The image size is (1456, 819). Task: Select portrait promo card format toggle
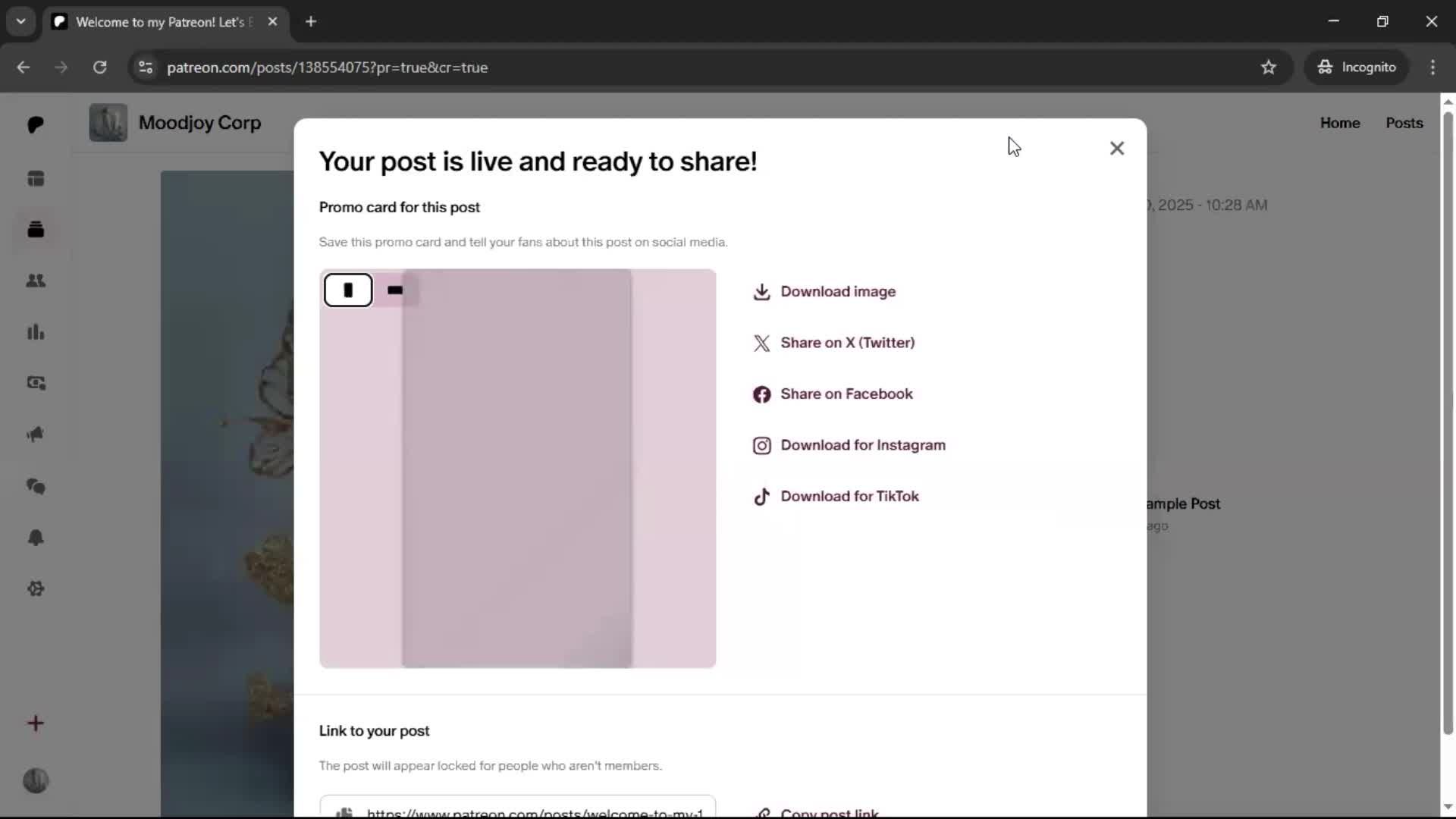click(348, 290)
